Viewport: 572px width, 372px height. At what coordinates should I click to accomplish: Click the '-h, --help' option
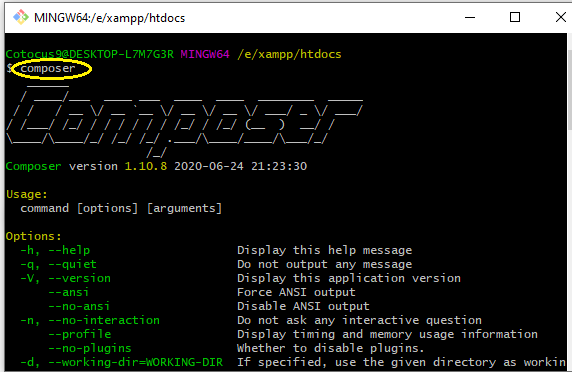pyautogui.click(x=55, y=250)
